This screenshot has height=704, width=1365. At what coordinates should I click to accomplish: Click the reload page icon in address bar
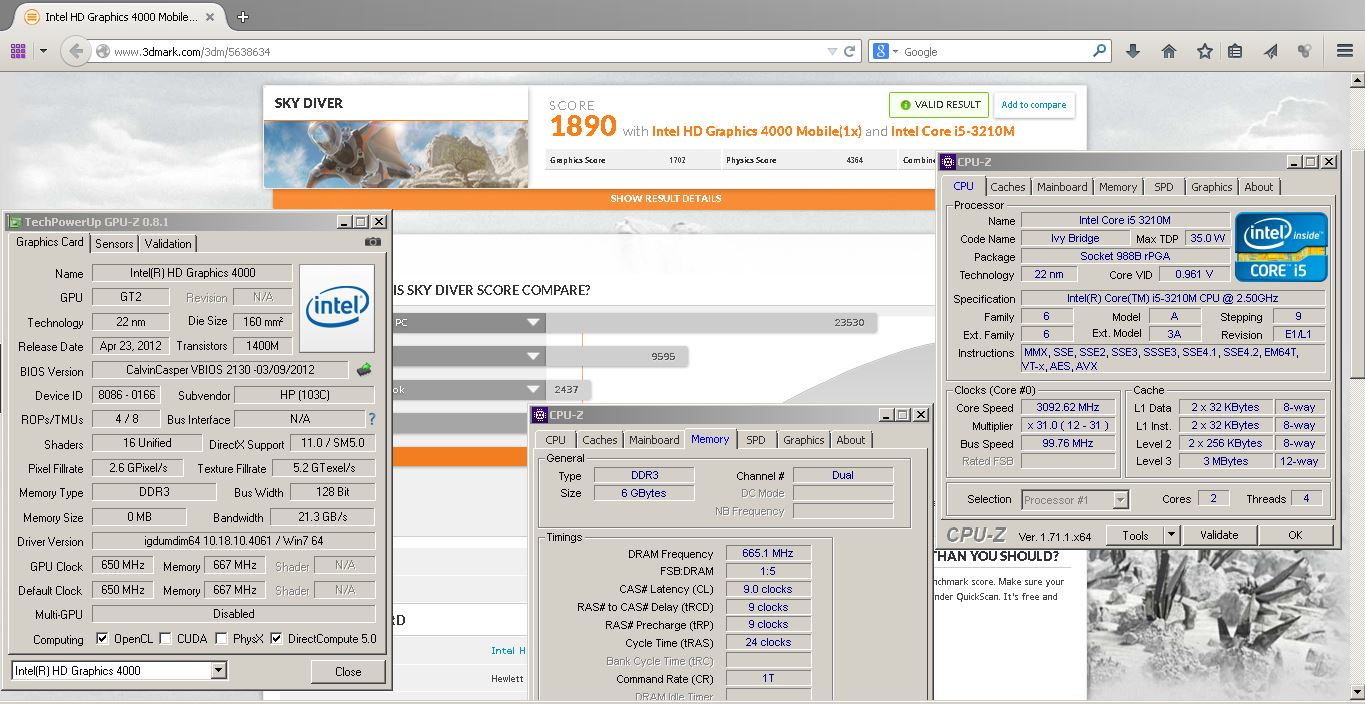(850, 51)
